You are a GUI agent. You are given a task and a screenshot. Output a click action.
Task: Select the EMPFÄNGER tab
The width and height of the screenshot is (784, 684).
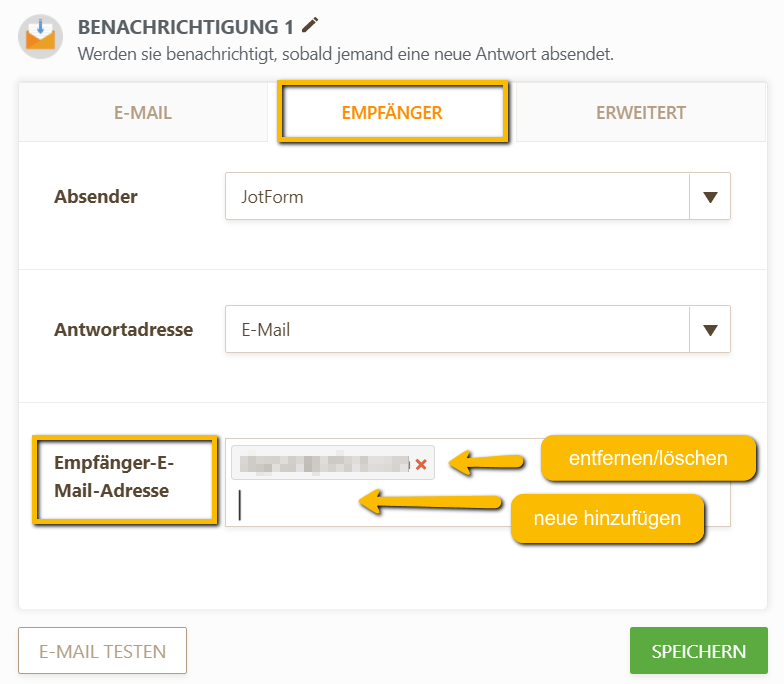tap(392, 112)
